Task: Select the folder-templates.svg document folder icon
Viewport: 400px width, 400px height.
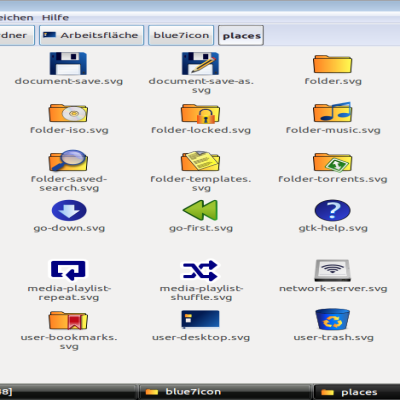Action: 200,161
